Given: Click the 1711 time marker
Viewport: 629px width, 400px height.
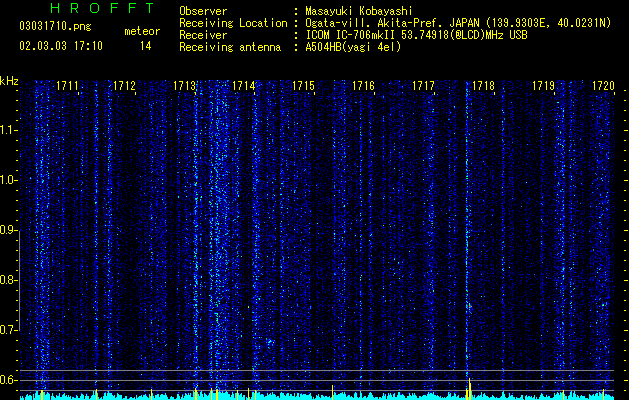Looking at the screenshot, I should (67, 86).
